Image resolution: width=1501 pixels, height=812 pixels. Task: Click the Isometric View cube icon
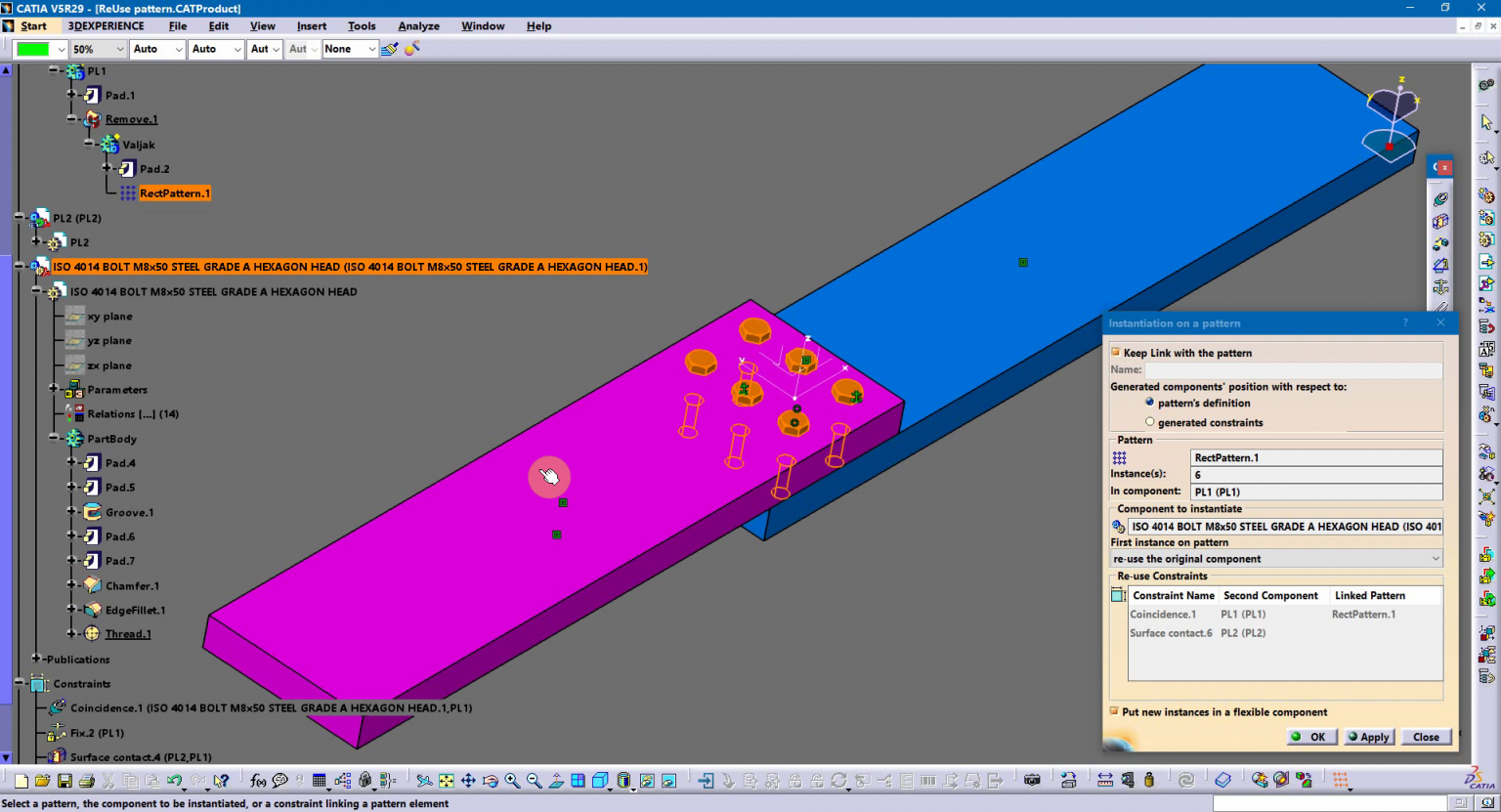click(600, 780)
